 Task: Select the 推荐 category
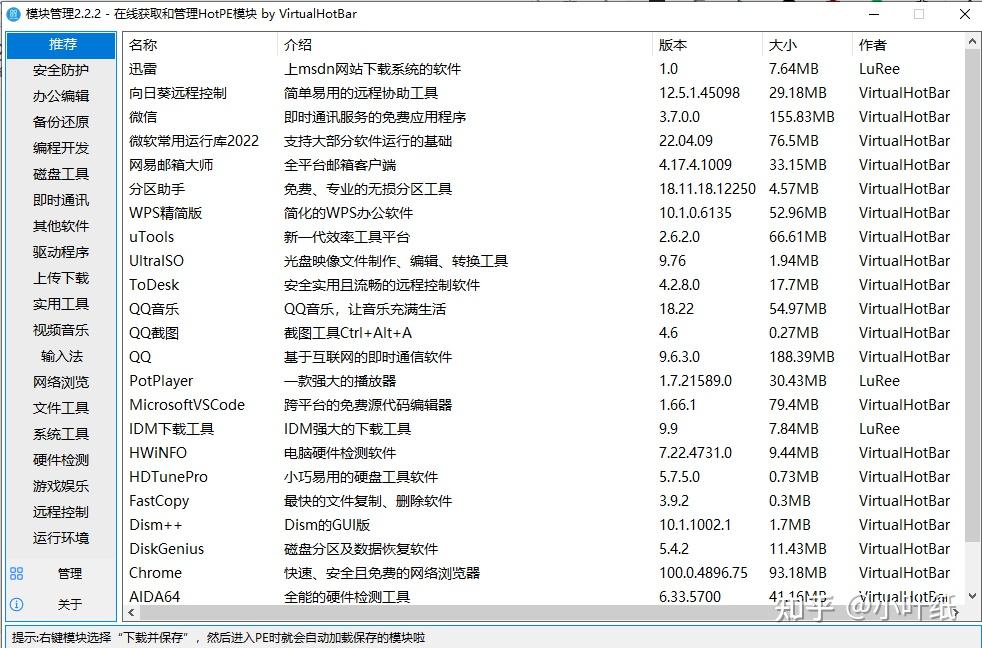pos(62,44)
